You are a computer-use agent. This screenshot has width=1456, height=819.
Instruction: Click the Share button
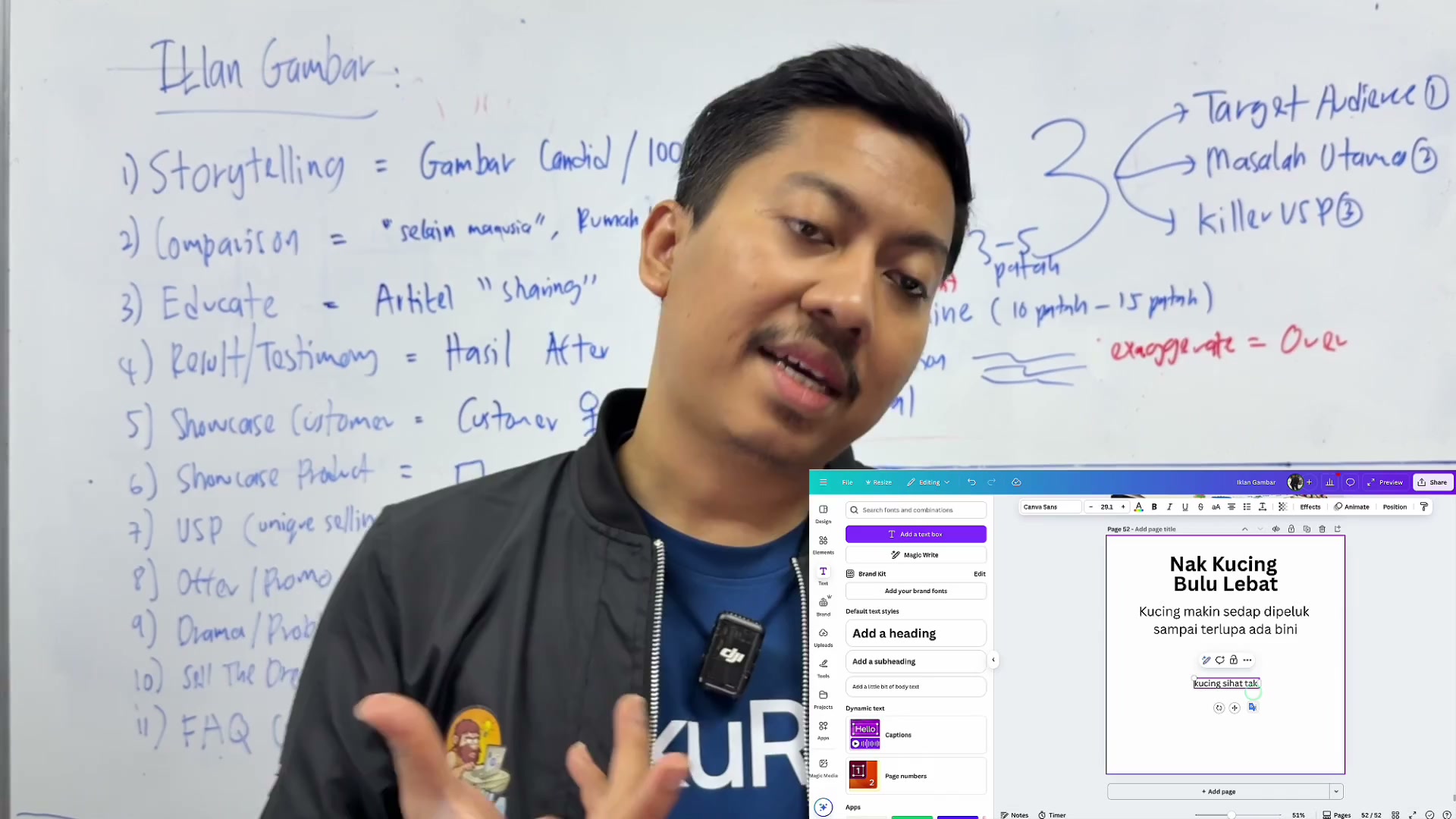[x=1432, y=482]
